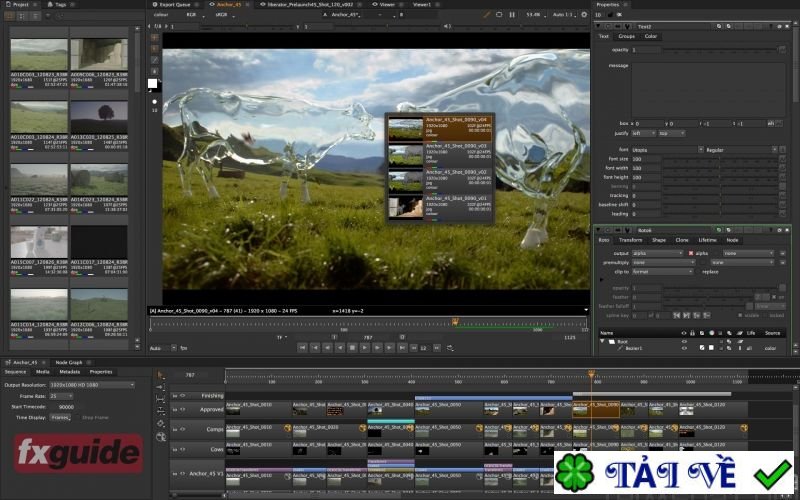Select the white color swatch in viewer toolbar
Screen dimensions: 800x500
click(x=153, y=84)
